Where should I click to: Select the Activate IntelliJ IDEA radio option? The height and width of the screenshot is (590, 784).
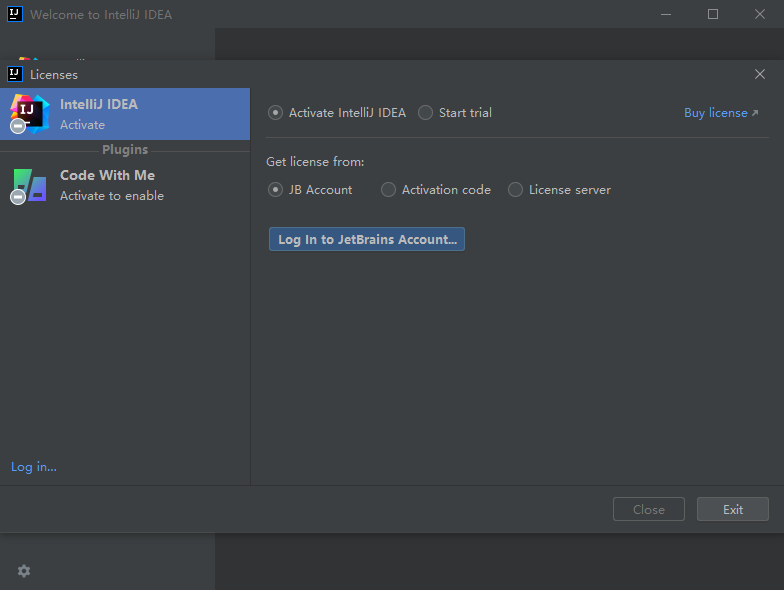pyautogui.click(x=276, y=113)
